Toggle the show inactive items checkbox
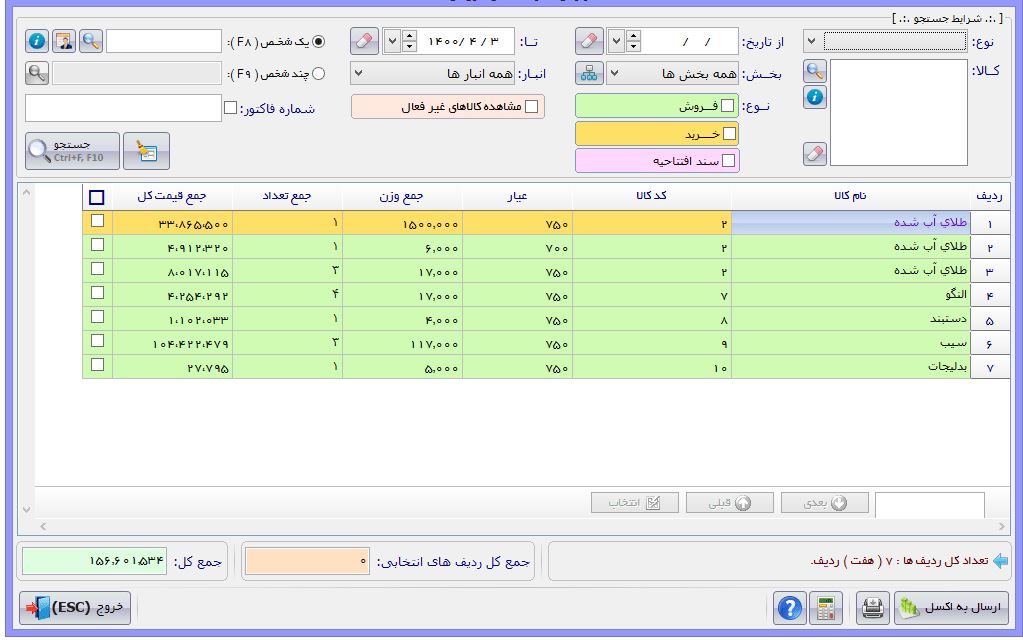1023x640 pixels. 532,106
